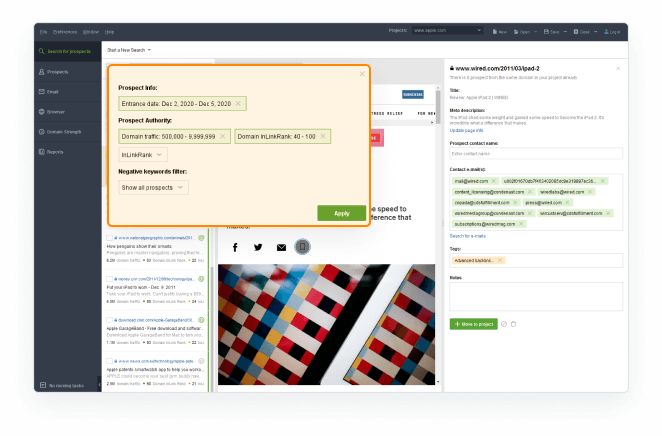Click the prospect list vertical scrollbar
Viewport: 662px width, 436px height.
pos(212,329)
